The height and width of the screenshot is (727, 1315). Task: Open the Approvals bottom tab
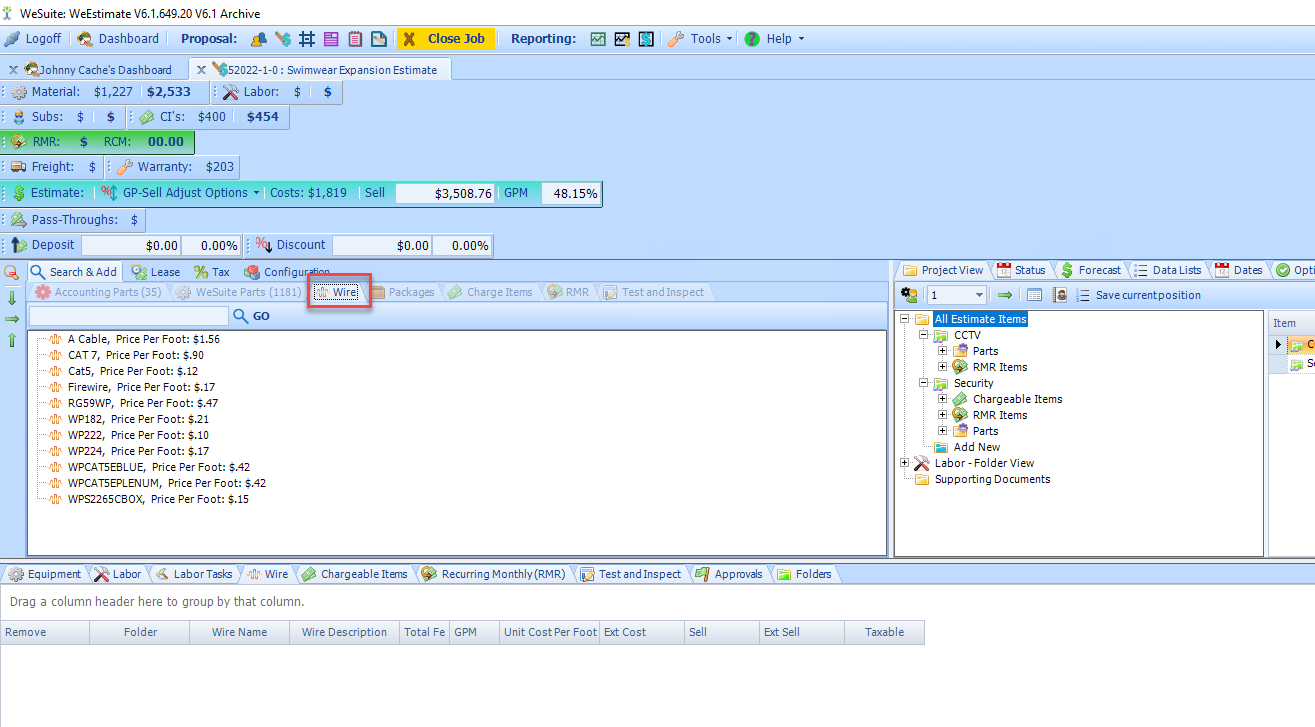coord(728,574)
